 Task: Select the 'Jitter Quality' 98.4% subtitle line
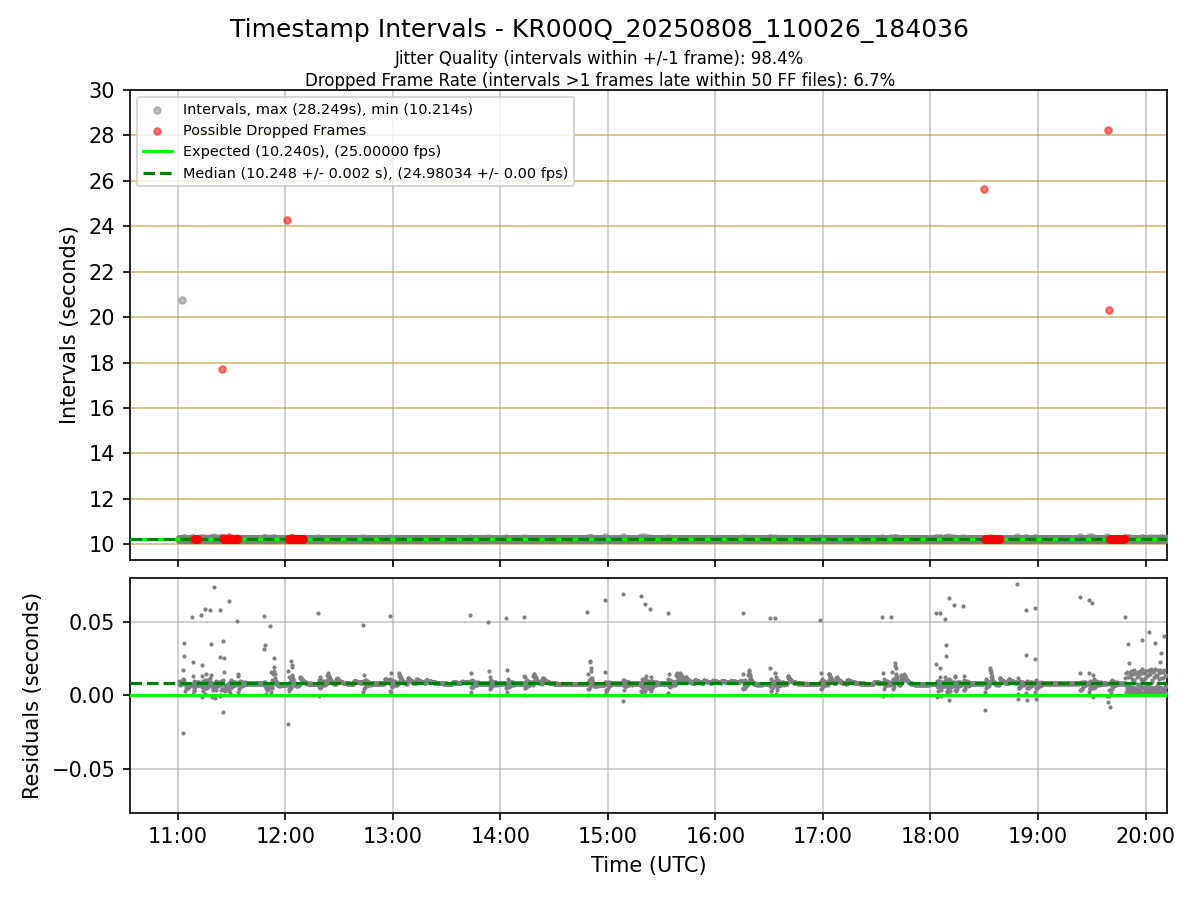tap(599, 58)
